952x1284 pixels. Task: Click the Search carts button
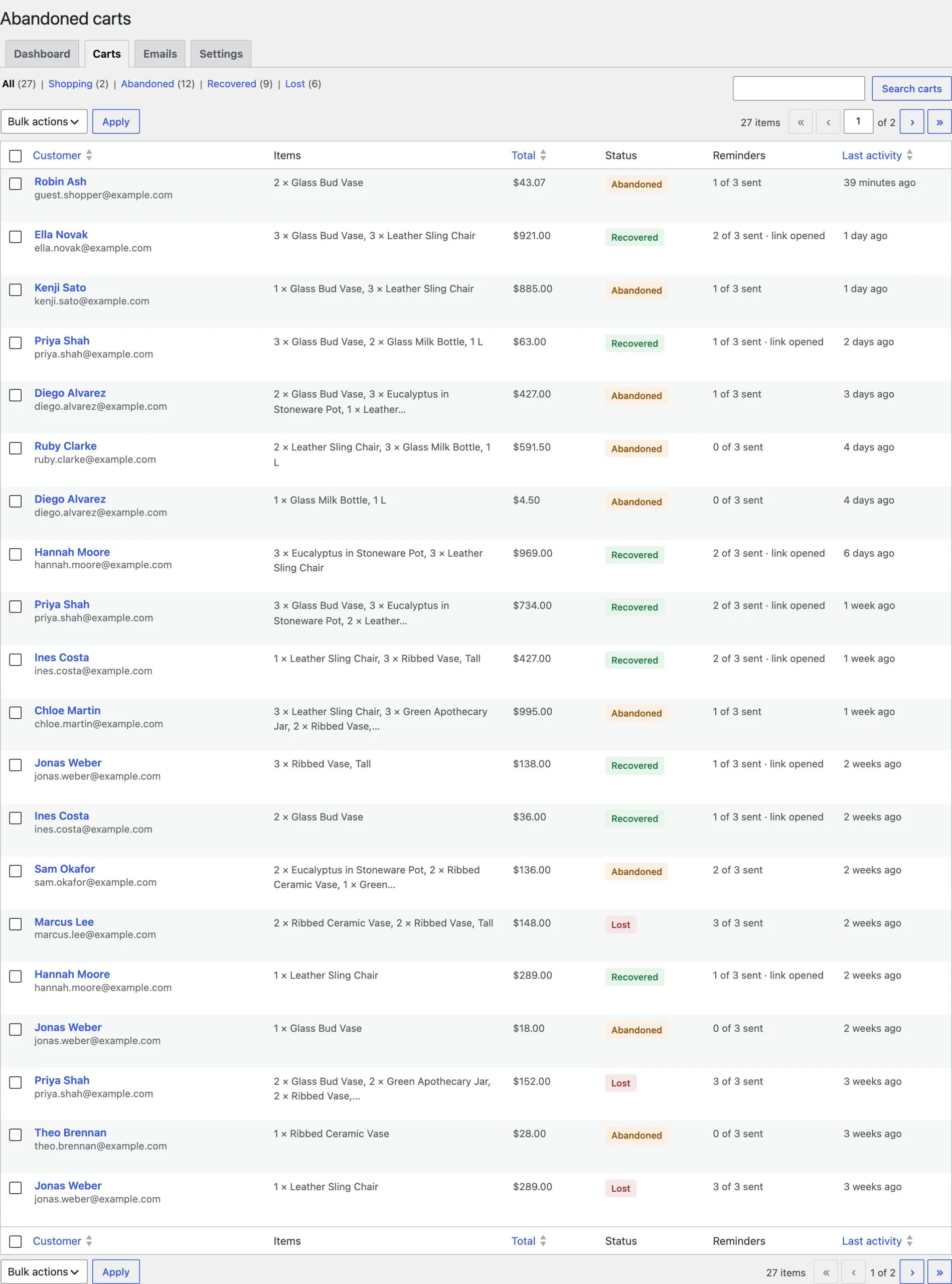911,88
